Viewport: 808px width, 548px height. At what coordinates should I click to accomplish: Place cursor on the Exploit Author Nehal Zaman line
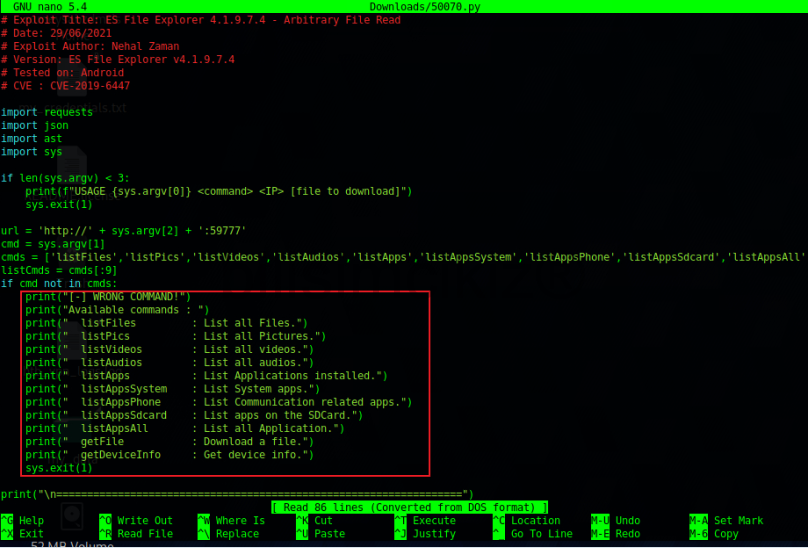90,46
